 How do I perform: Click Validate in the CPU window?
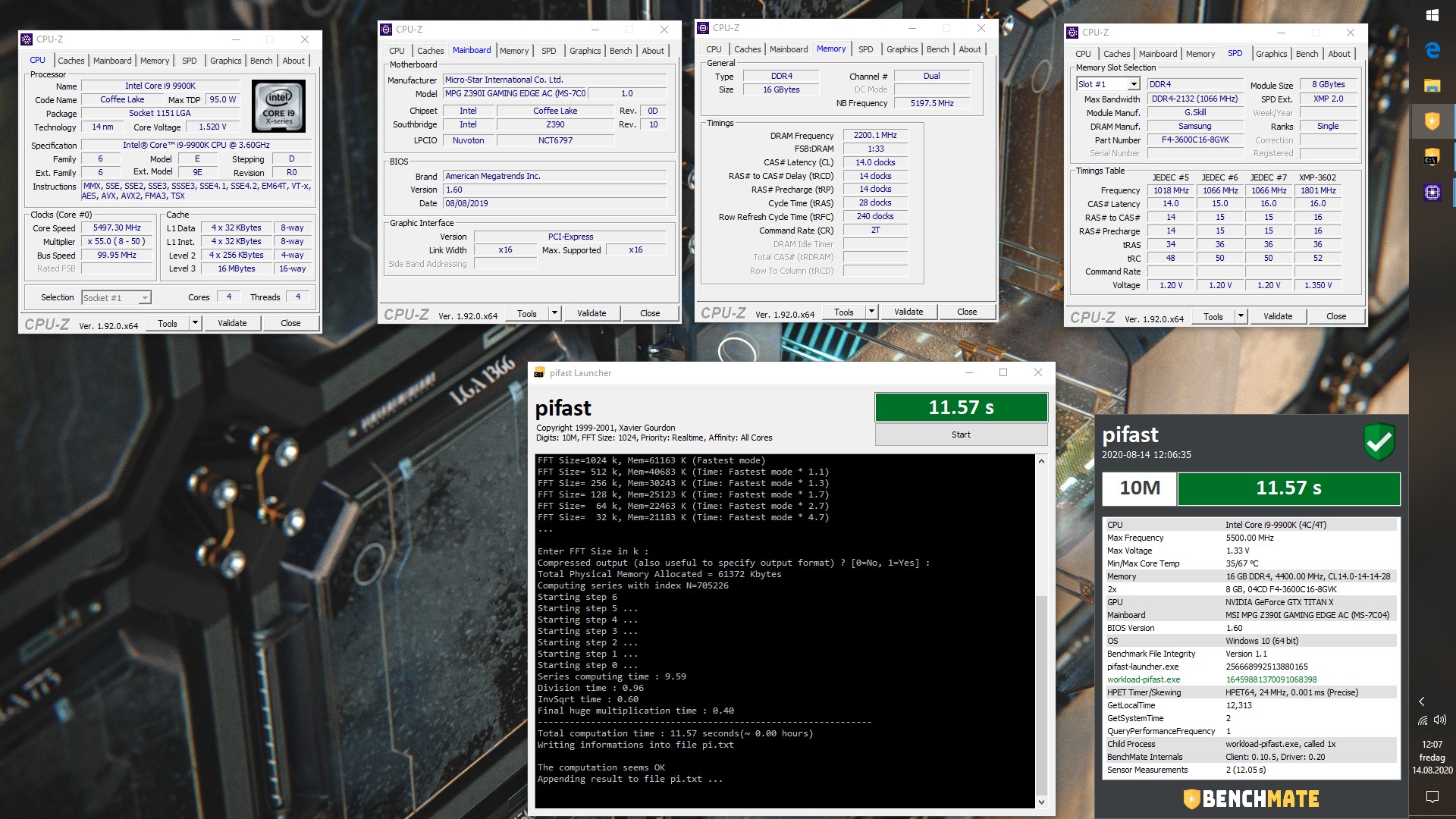232,323
